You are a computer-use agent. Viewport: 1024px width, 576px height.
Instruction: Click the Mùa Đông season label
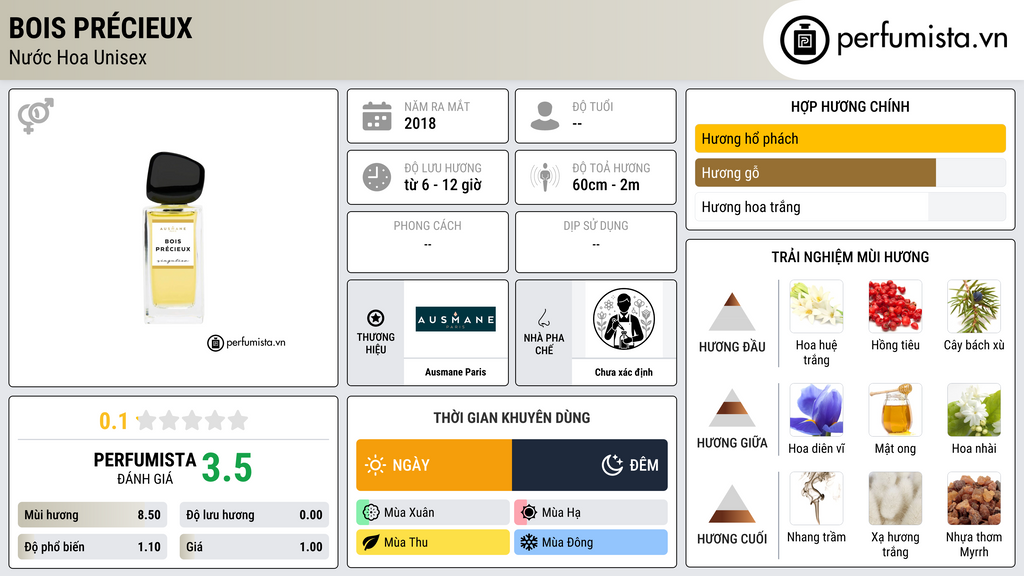click(567, 542)
